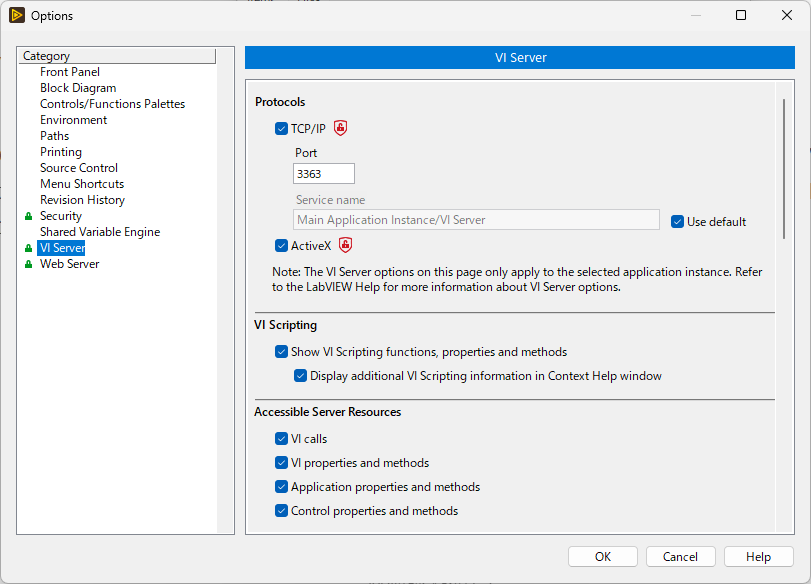Toggle the Use default service name checkbox
The image size is (811, 584).
[x=678, y=222]
